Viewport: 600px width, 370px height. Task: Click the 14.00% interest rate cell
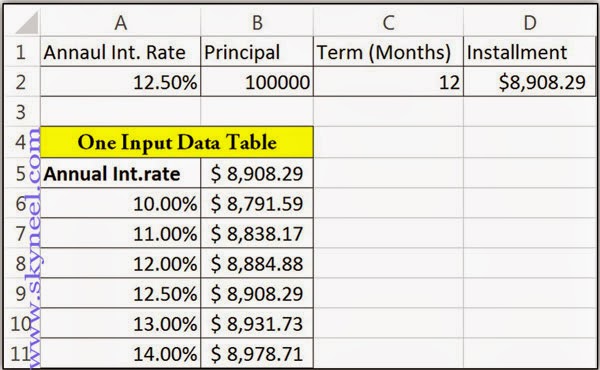(x=120, y=353)
